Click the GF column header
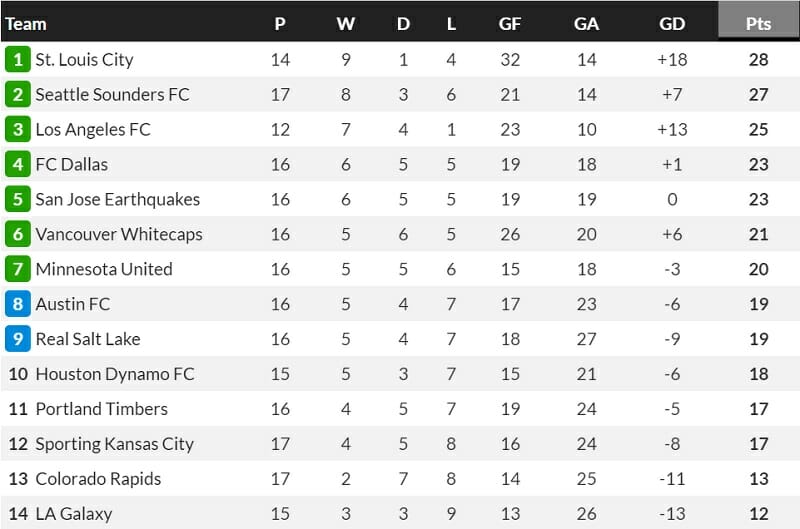Screen dimensions: 800x529 510,23
